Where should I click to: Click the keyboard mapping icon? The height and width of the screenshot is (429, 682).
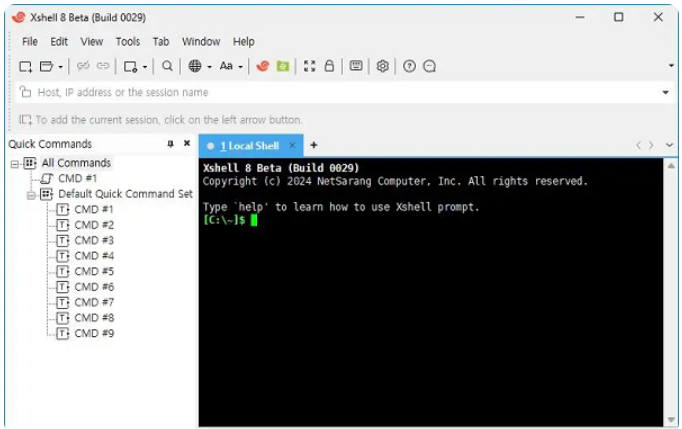click(x=356, y=66)
